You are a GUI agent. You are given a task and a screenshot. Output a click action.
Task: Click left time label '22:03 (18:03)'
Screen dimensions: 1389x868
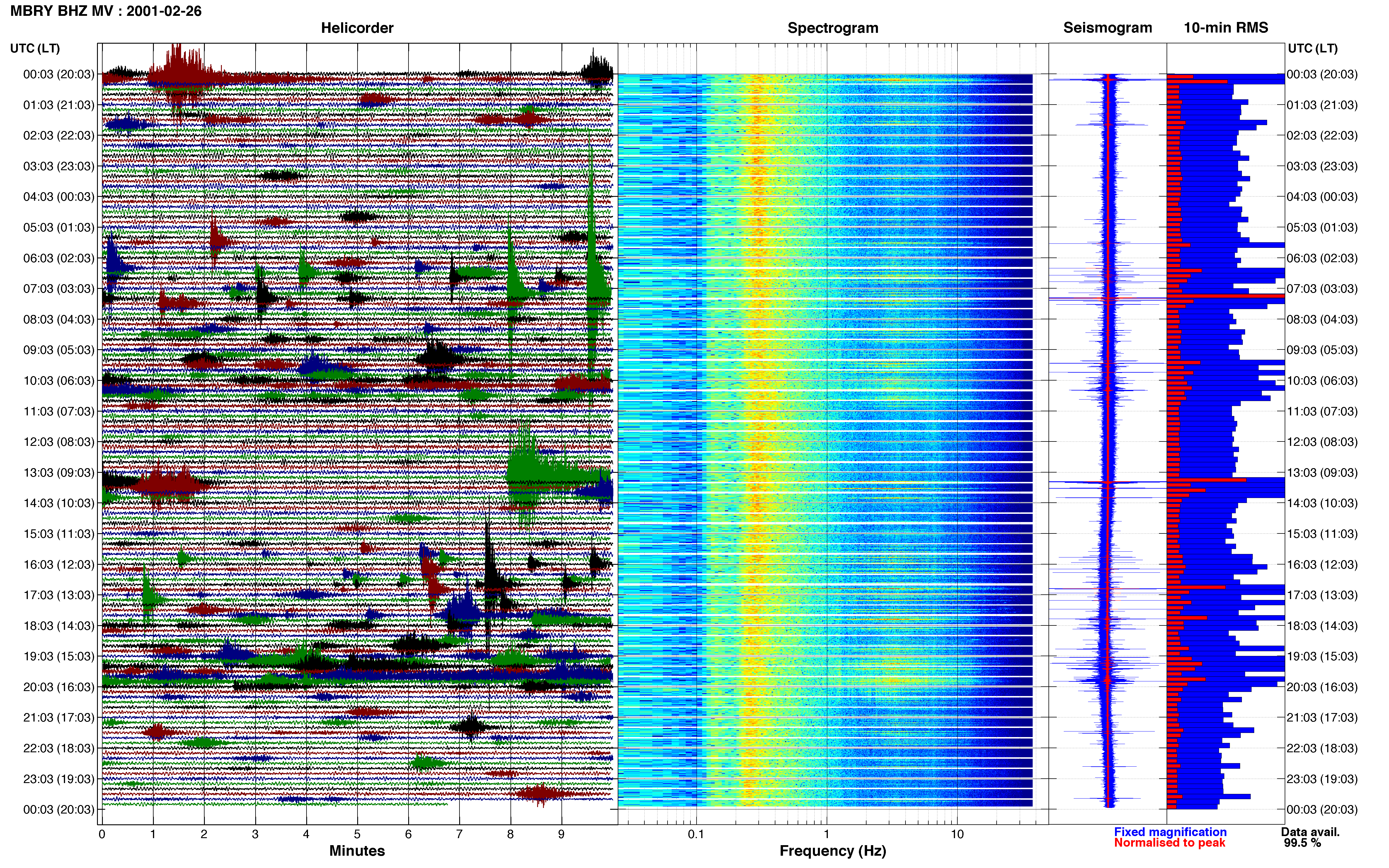click(x=59, y=748)
